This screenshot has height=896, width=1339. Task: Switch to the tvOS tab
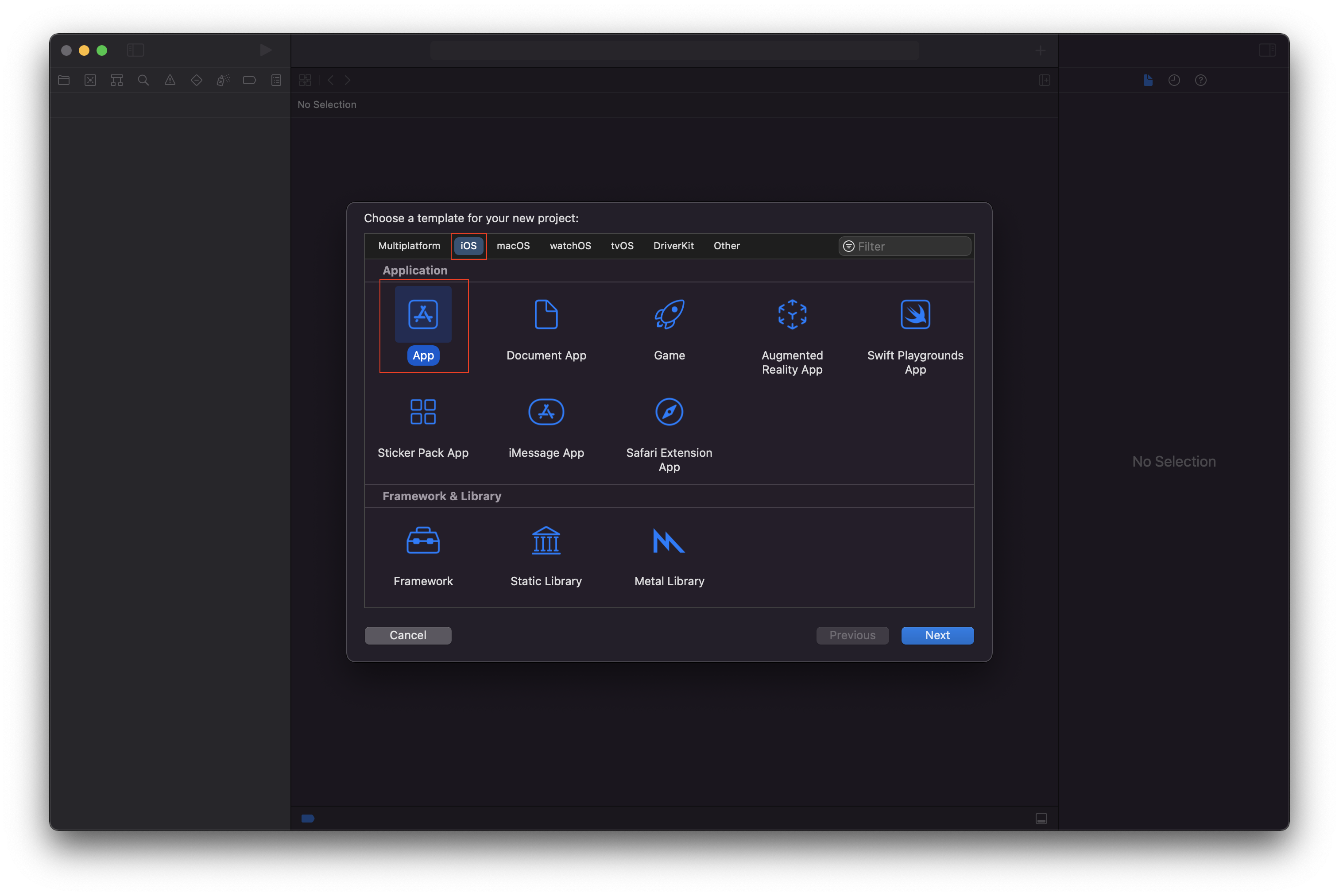pos(621,245)
